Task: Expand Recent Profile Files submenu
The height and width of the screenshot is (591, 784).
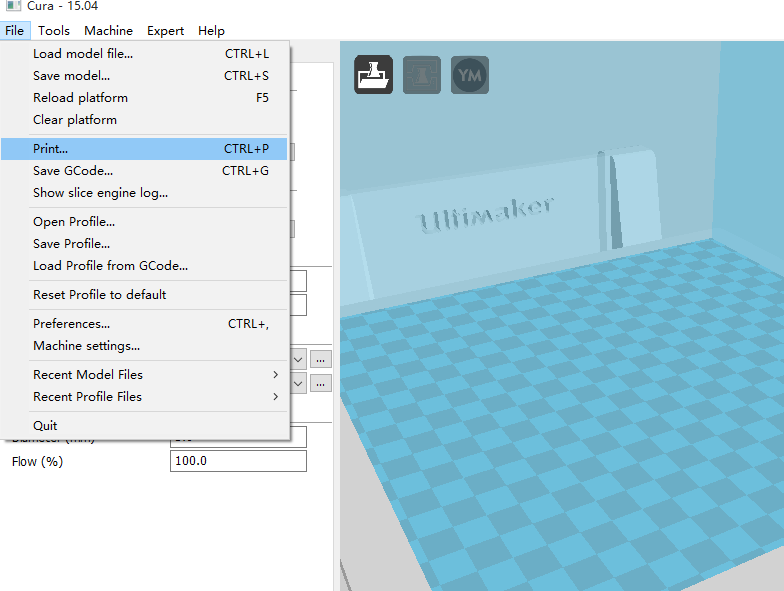Action: point(144,396)
